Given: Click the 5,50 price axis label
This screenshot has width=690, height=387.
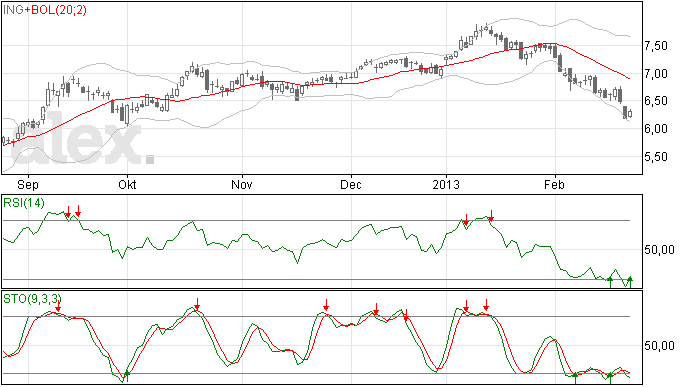Looking at the screenshot, I should 656,157.
